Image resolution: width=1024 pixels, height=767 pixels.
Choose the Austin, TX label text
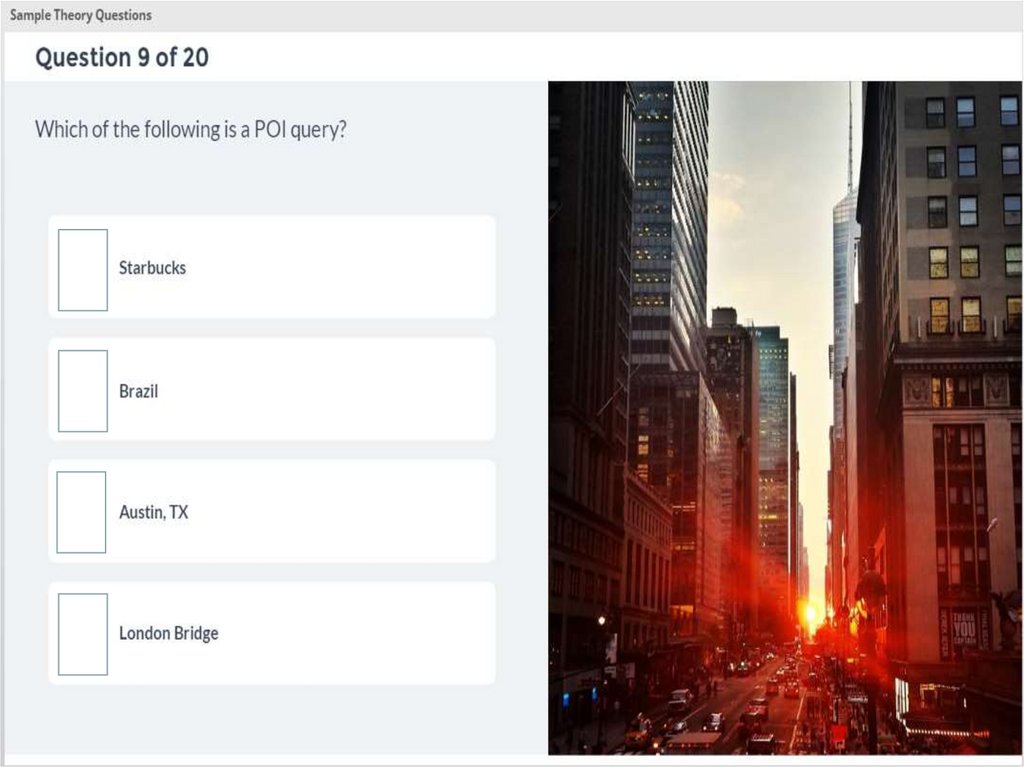[153, 512]
